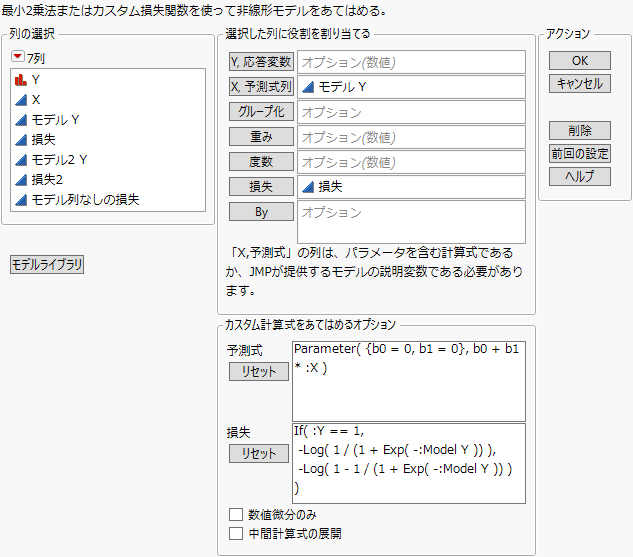Screen dimensions: 633x557
Task: Click the continuous icon beside モデル Y in the column list
Action: tap(21, 120)
